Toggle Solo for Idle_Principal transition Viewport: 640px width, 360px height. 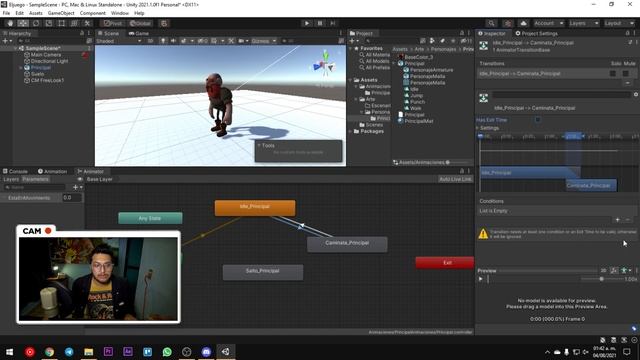(613, 73)
